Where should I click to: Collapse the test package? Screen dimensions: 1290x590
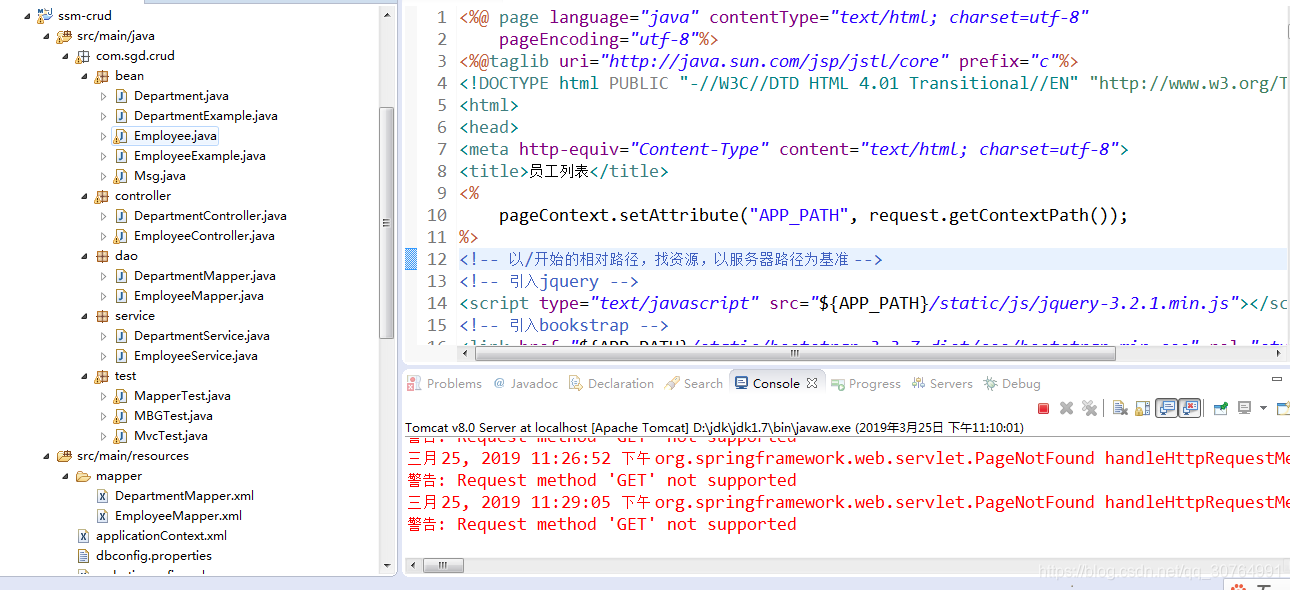85,376
